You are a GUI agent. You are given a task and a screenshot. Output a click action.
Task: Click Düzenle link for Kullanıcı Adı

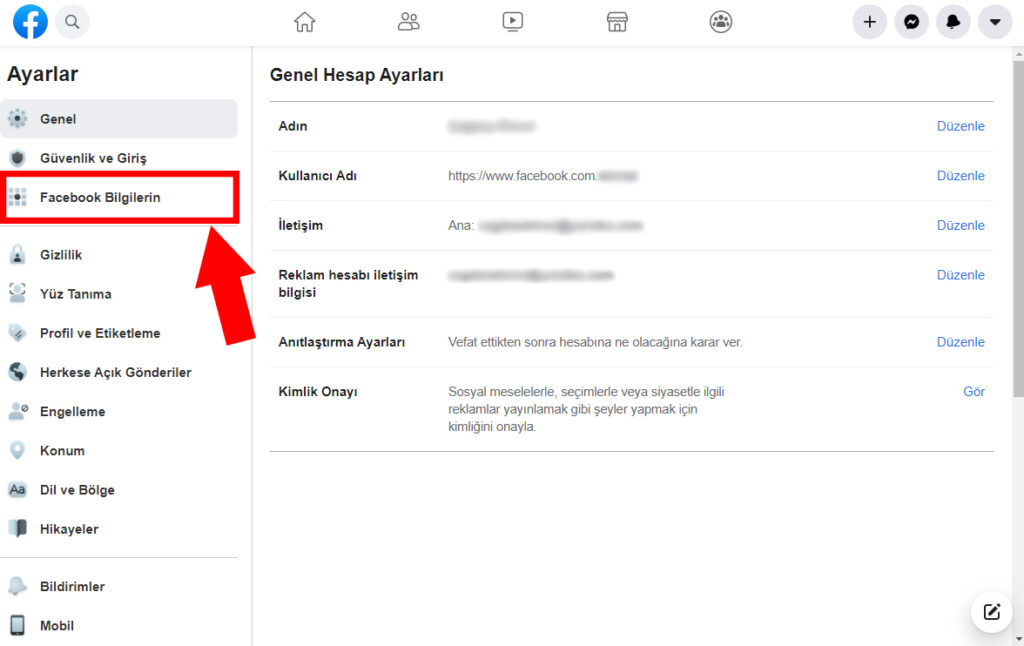click(x=960, y=176)
